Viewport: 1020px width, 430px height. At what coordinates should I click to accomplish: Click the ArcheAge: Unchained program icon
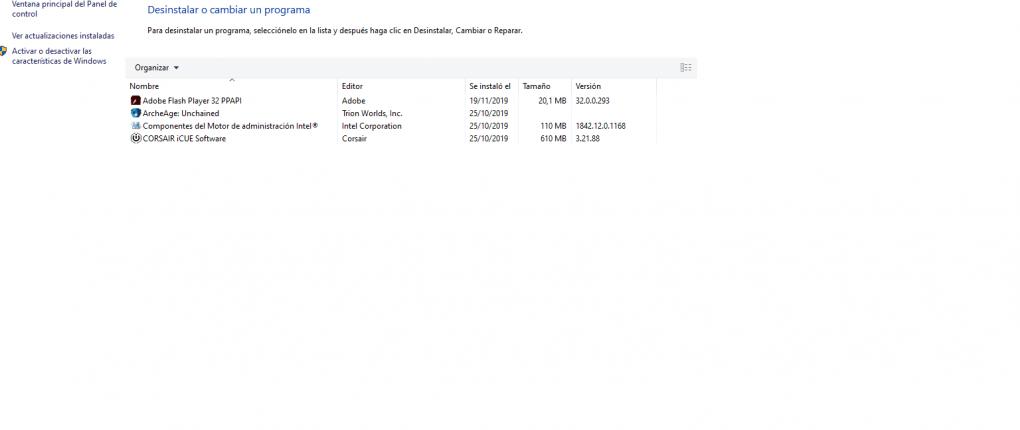[x=135, y=114]
